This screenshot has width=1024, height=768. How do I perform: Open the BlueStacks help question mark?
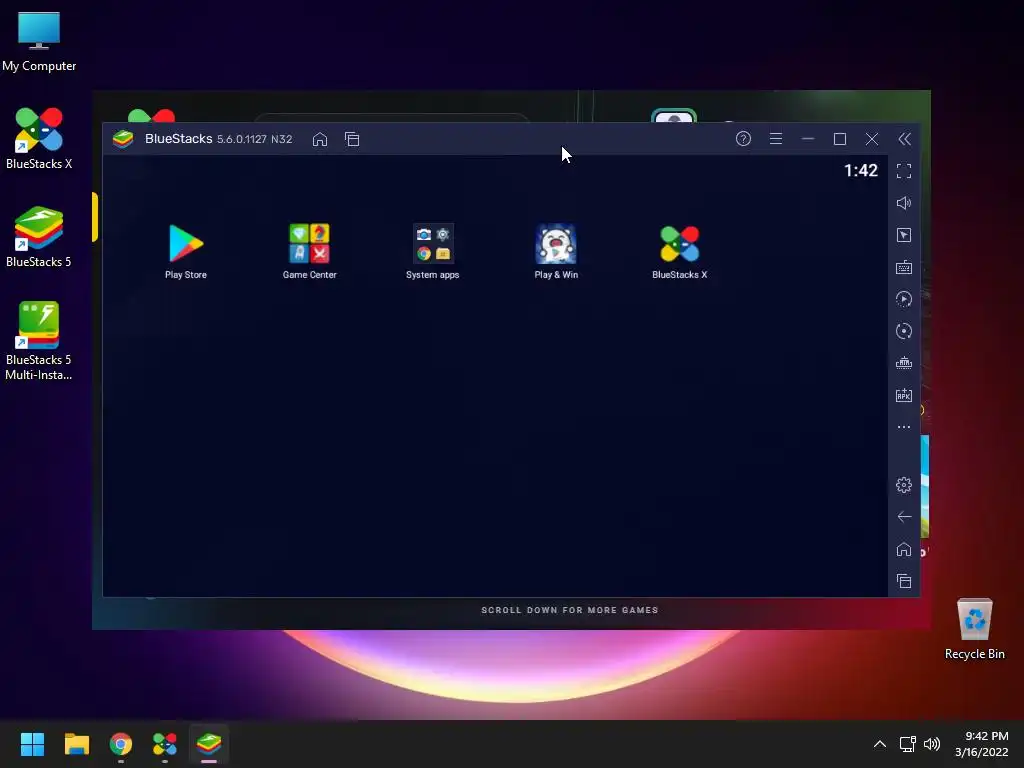(743, 138)
